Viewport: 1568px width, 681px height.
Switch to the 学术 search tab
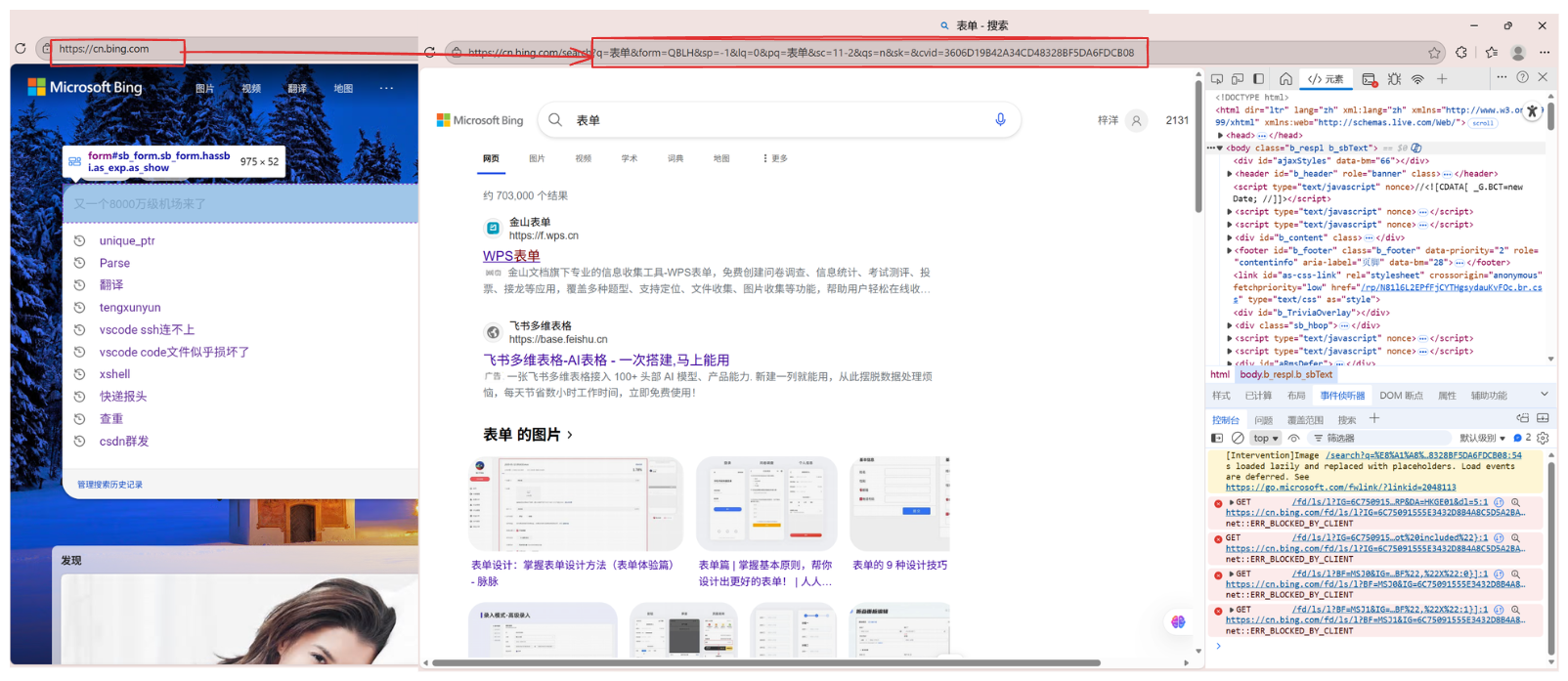pos(629,158)
